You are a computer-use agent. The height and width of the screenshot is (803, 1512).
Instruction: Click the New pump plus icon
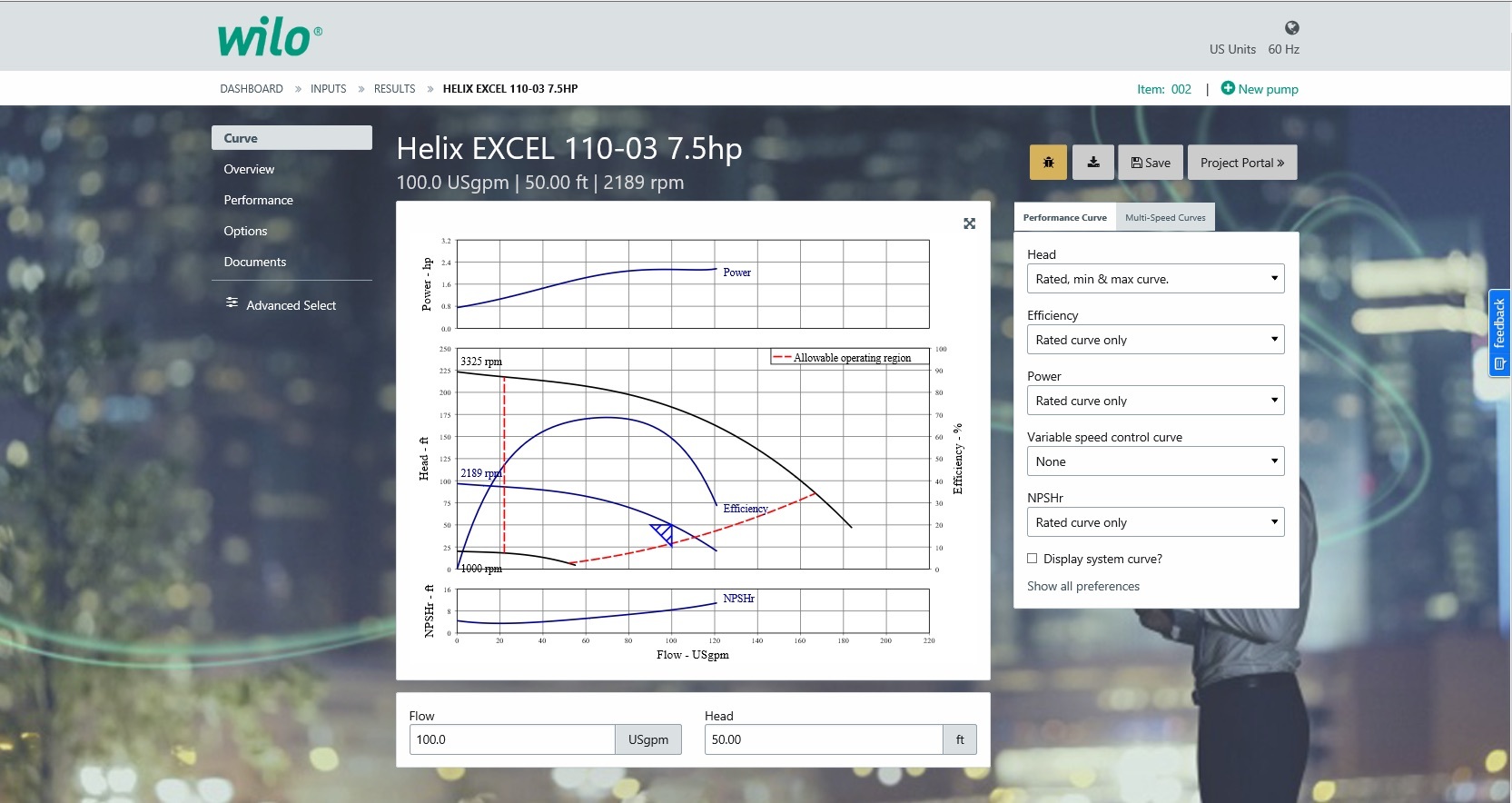point(1228,88)
